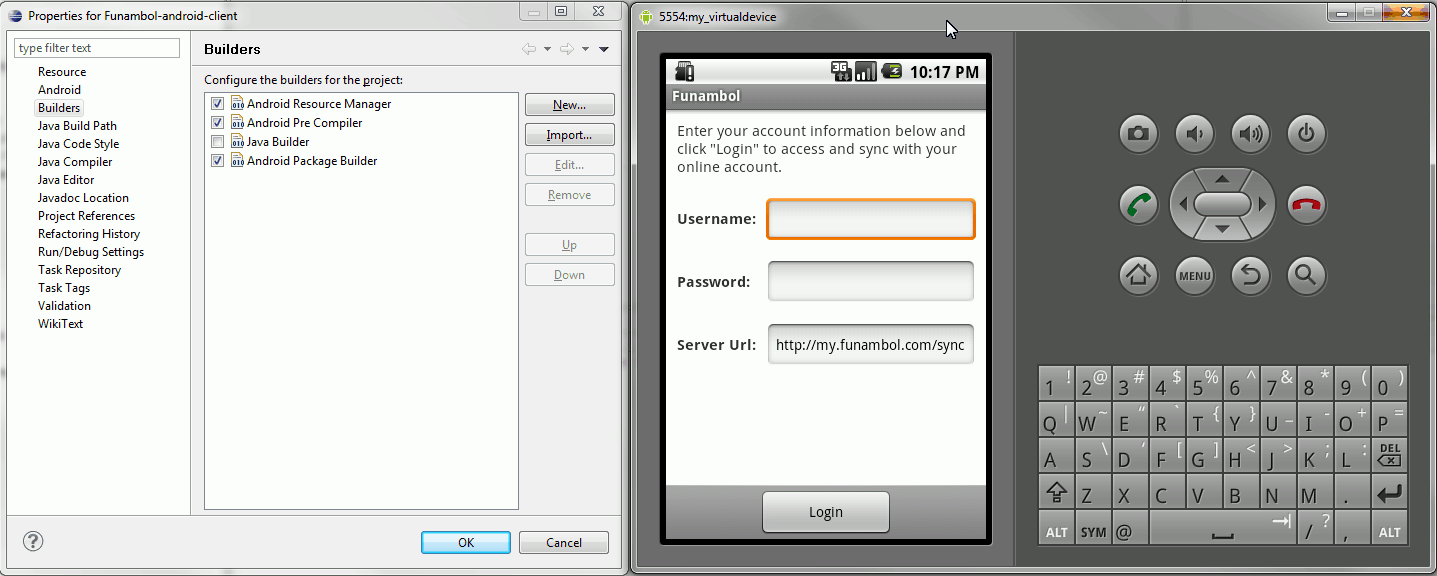This screenshot has width=1437, height=576.
Task: Enable the Java Builder checkbox
Action: [217, 142]
